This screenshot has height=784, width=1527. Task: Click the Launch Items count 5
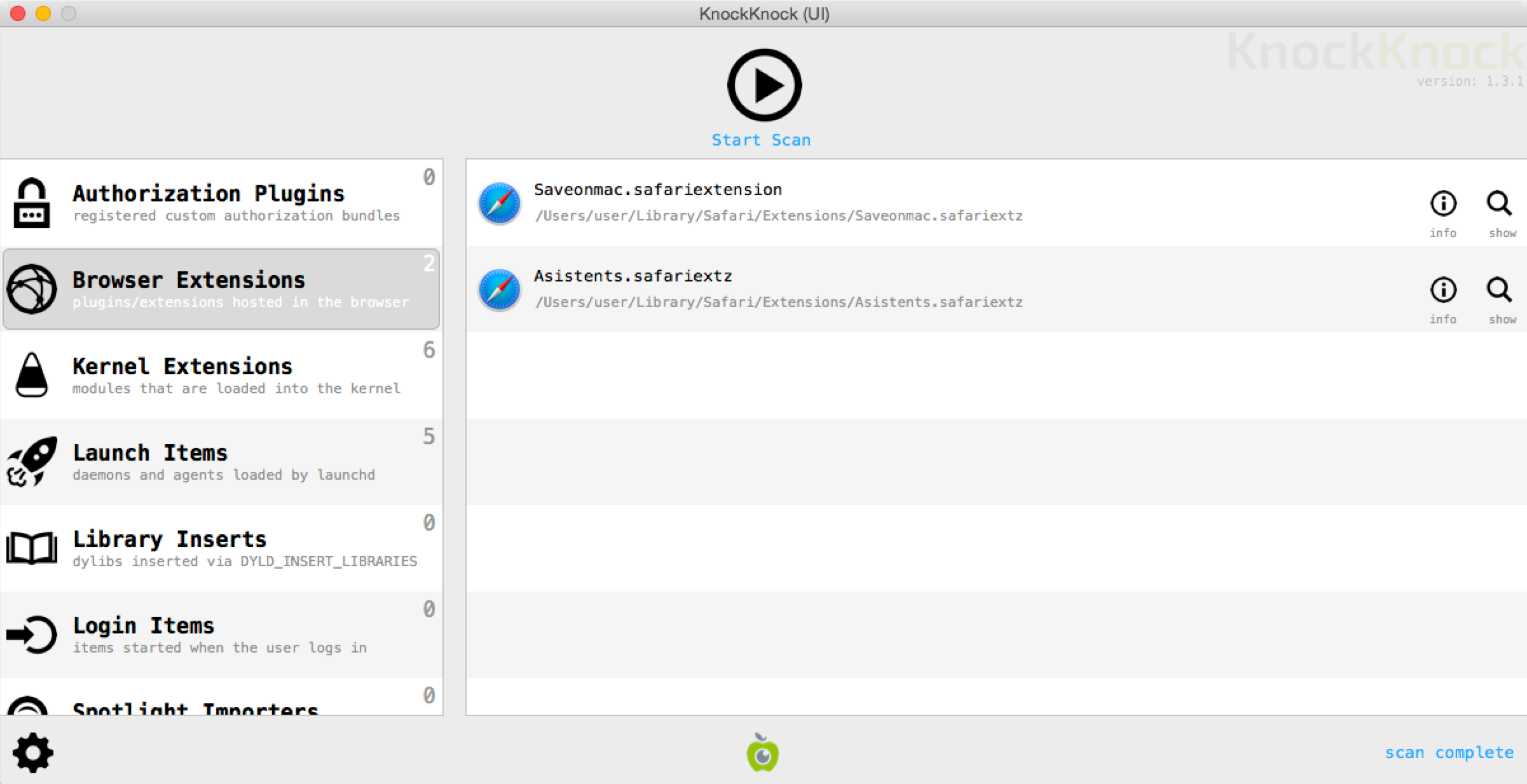coord(429,436)
